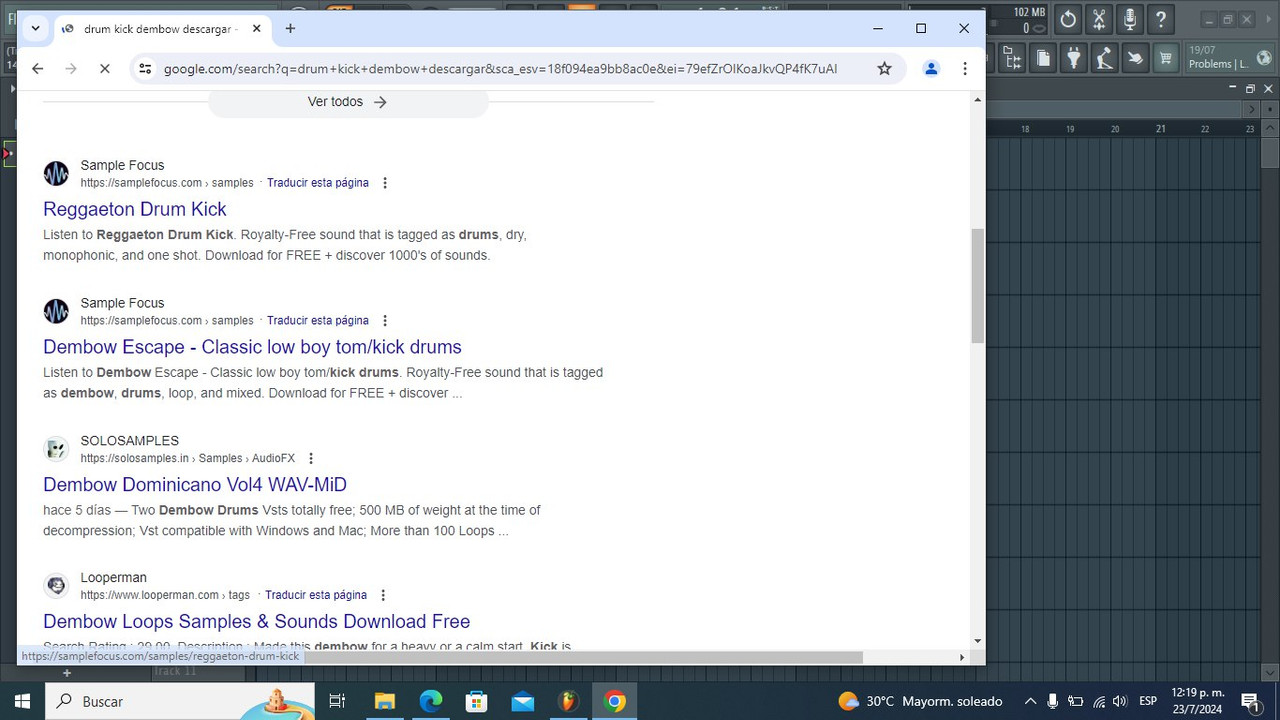The height and width of the screenshot is (720, 1280).
Task: Open new Chrome tab with plus button
Action: (x=290, y=29)
